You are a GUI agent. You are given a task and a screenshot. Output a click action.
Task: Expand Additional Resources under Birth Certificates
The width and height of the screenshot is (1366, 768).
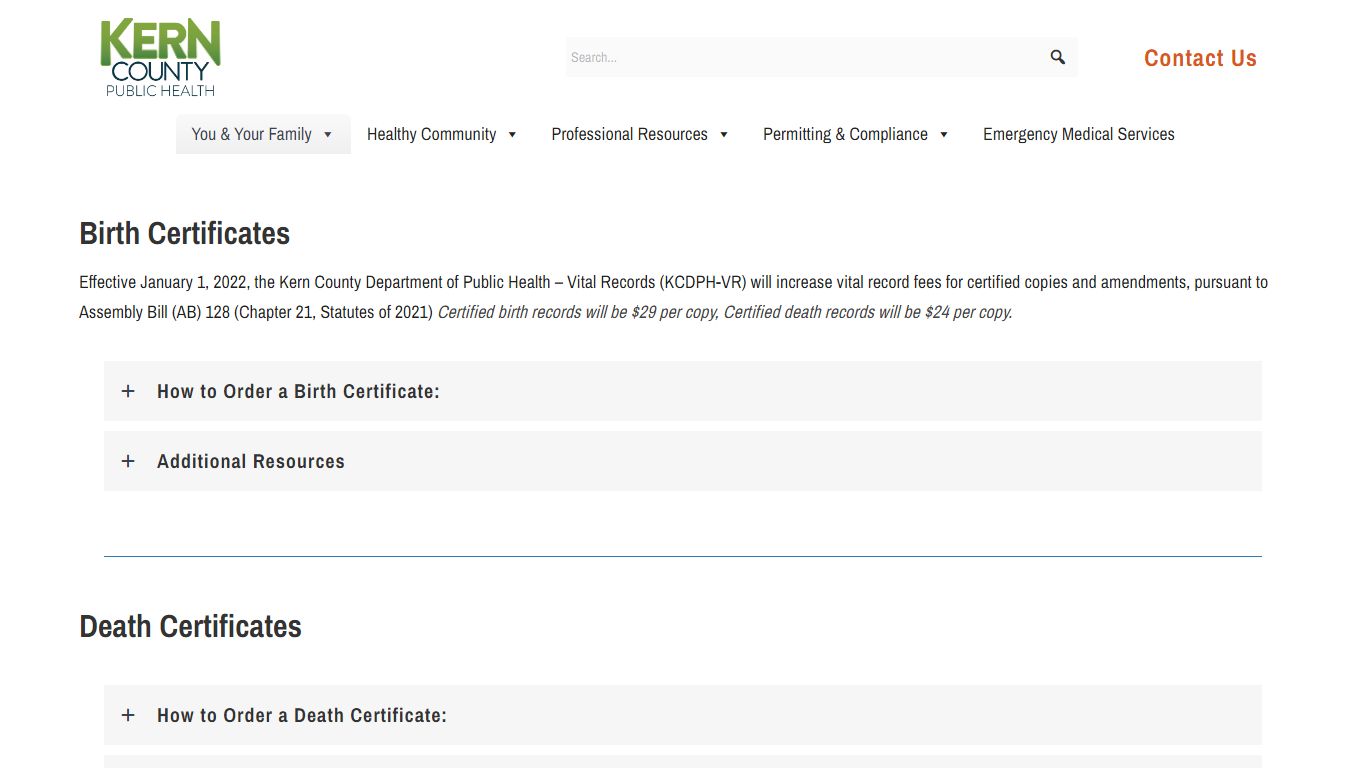pos(683,461)
